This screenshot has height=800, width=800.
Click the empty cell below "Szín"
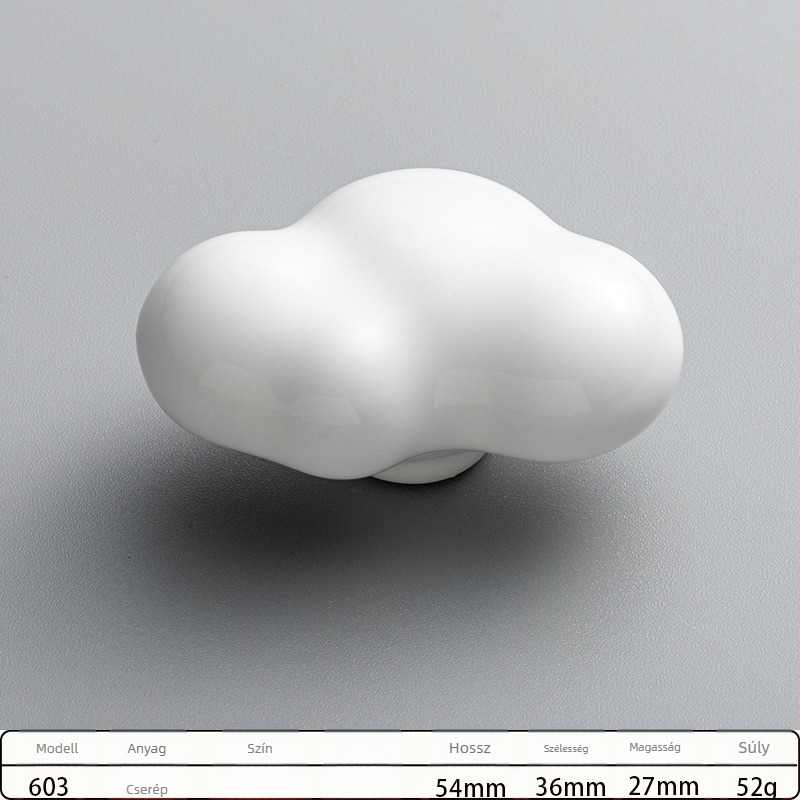coord(259,787)
